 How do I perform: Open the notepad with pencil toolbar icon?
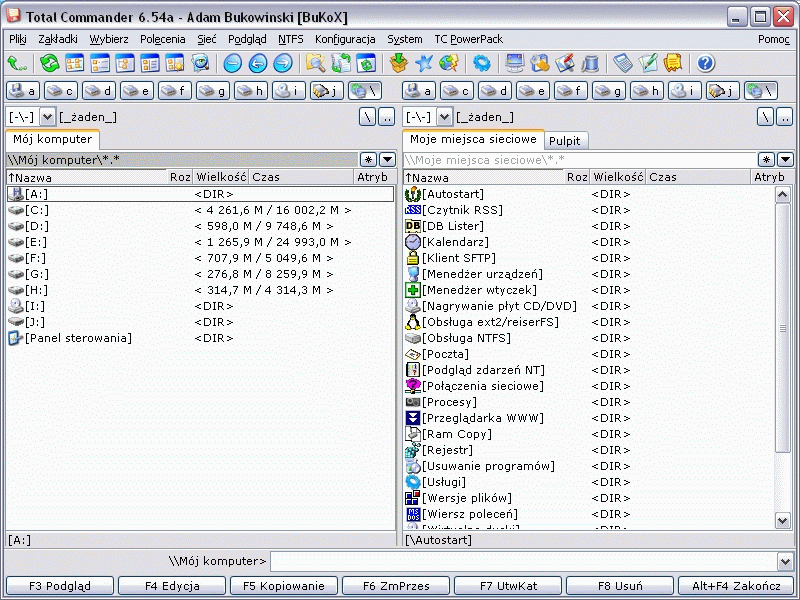coord(648,63)
